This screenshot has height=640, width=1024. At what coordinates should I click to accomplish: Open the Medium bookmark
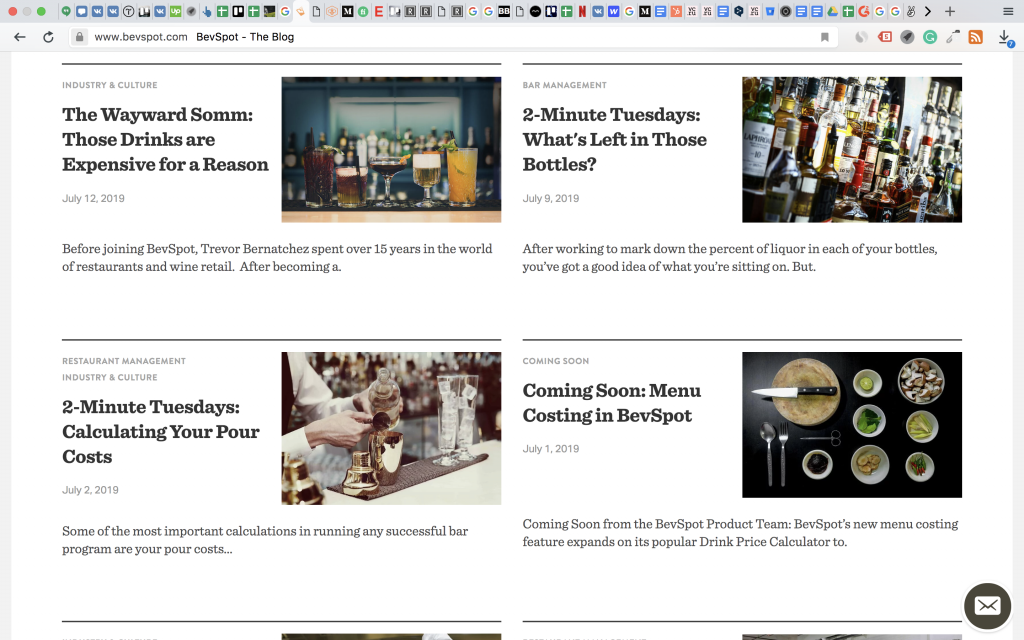[345, 10]
